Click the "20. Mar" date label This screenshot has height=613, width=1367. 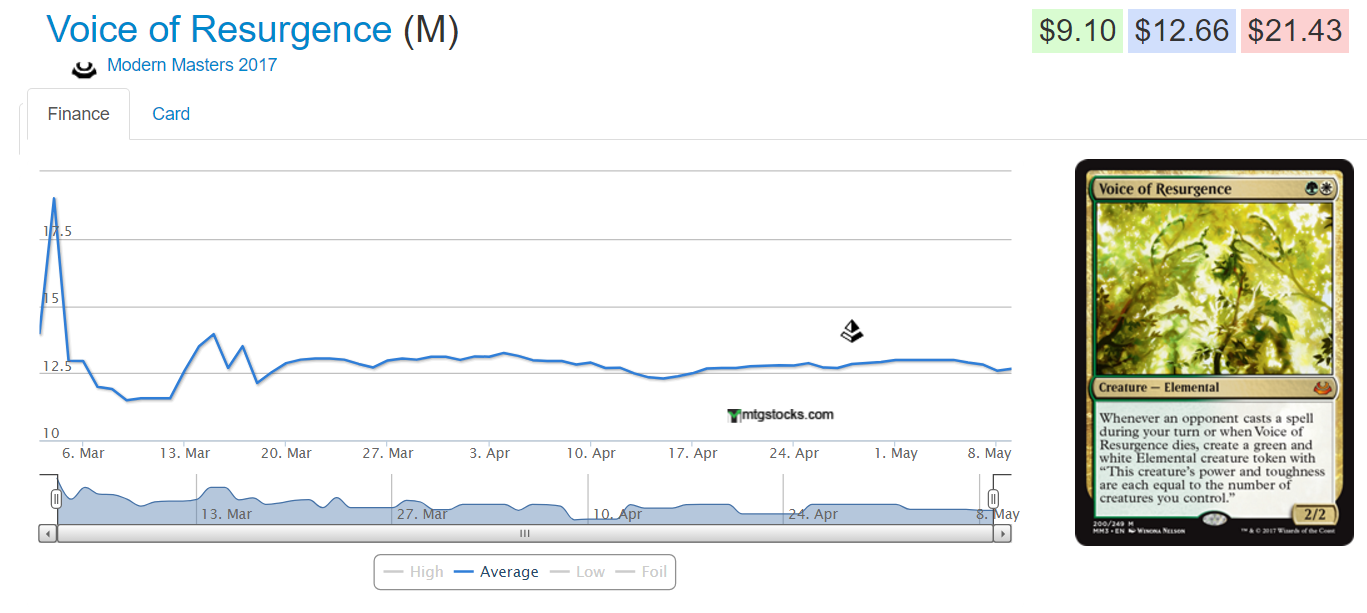286,453
